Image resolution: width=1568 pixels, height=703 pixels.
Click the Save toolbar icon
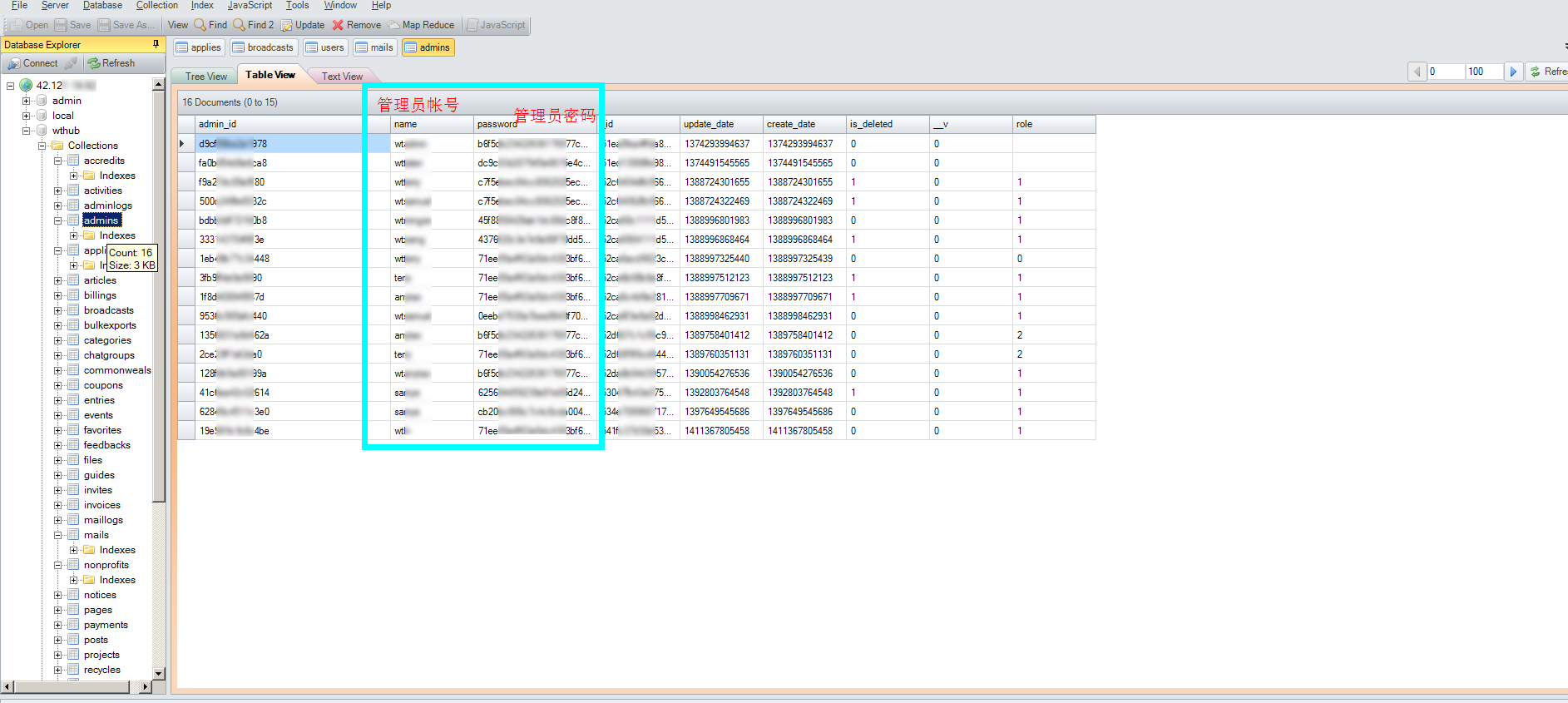pyautogui.click(x=61, y=25)
